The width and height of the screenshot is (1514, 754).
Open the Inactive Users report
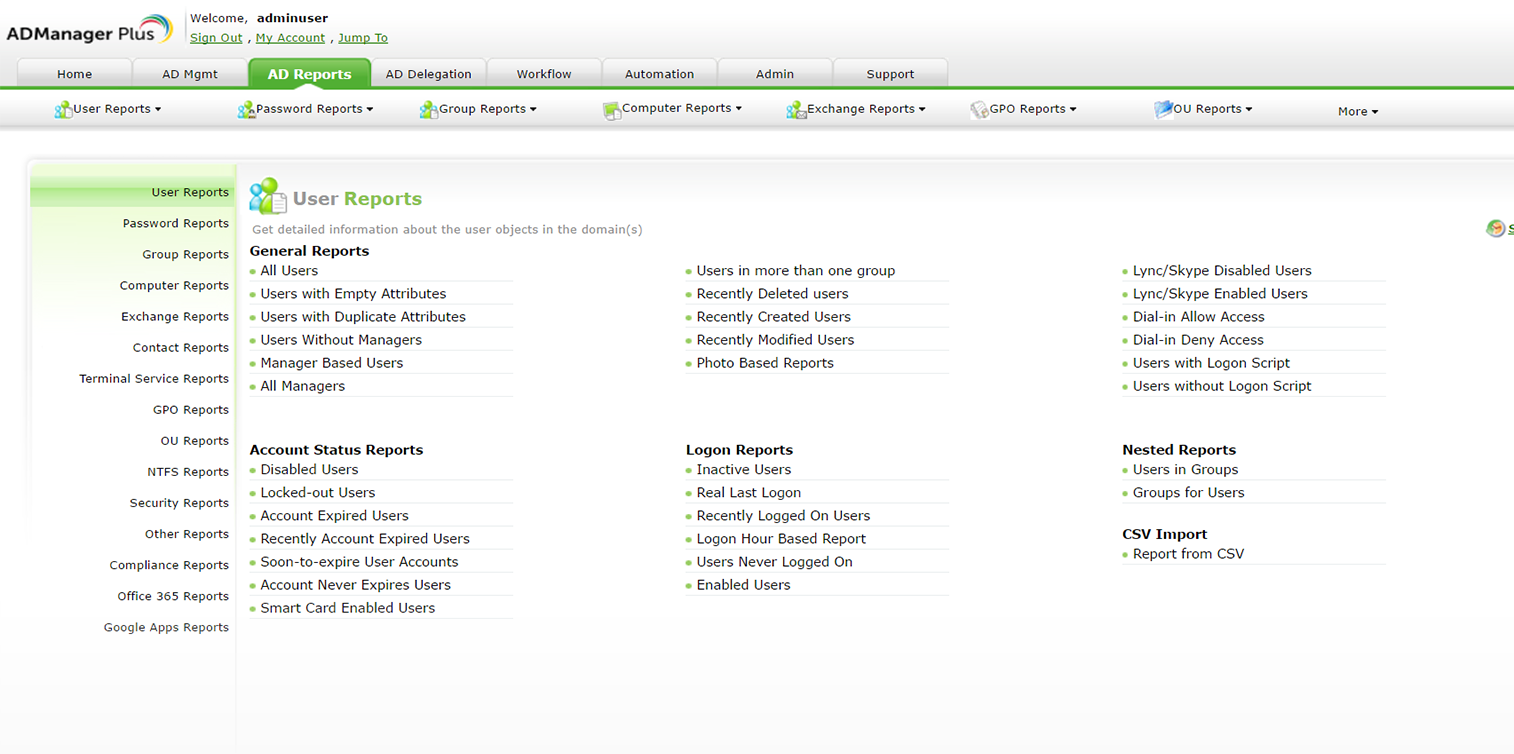[744, 470]
